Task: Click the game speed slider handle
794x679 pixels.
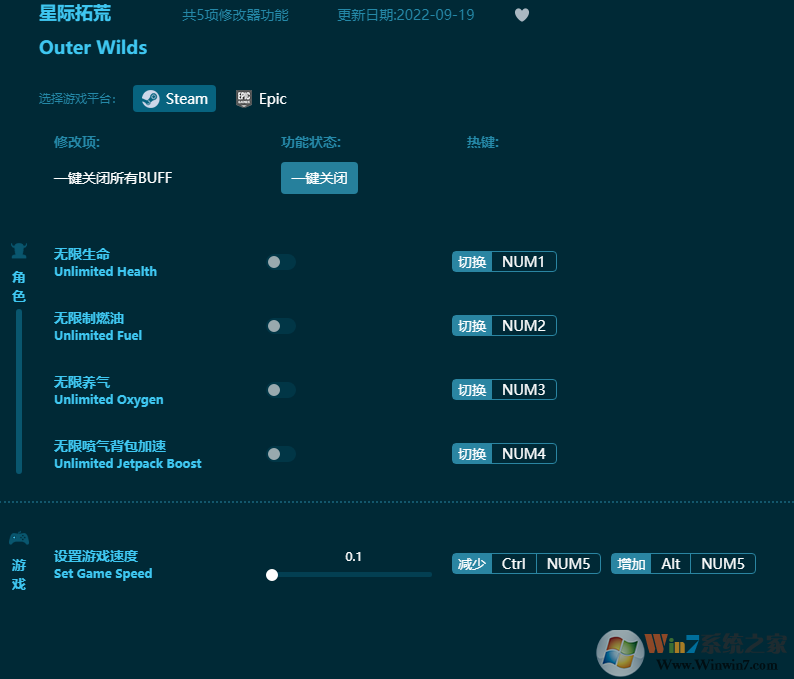Action: tap(272, 575)
